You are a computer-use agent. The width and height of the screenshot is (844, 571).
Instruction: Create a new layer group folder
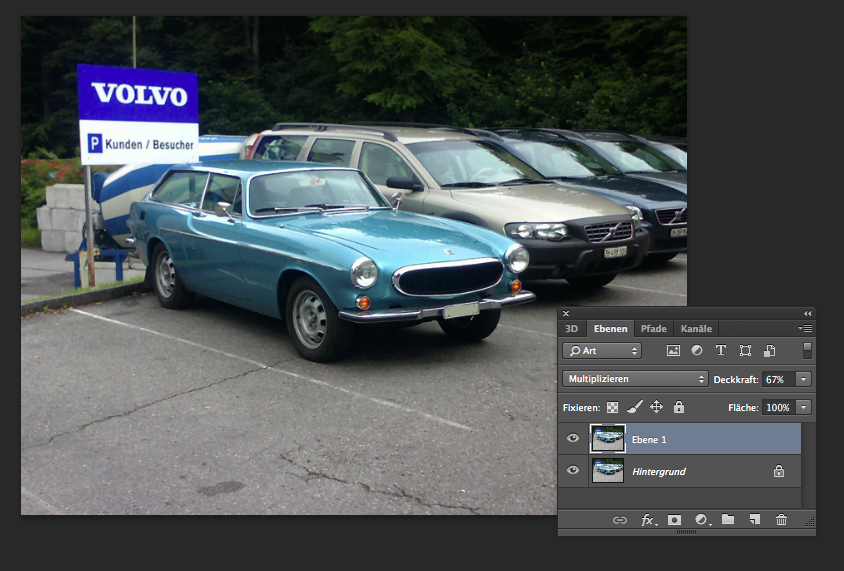pyautogui.click(x=728, y=519)
